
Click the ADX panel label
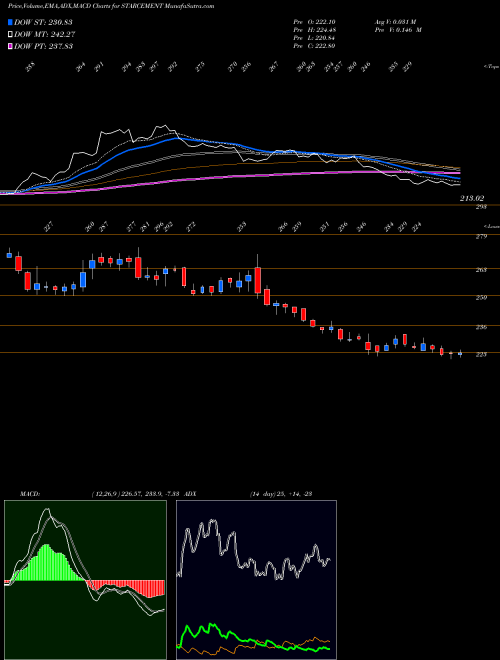(190, 494)
